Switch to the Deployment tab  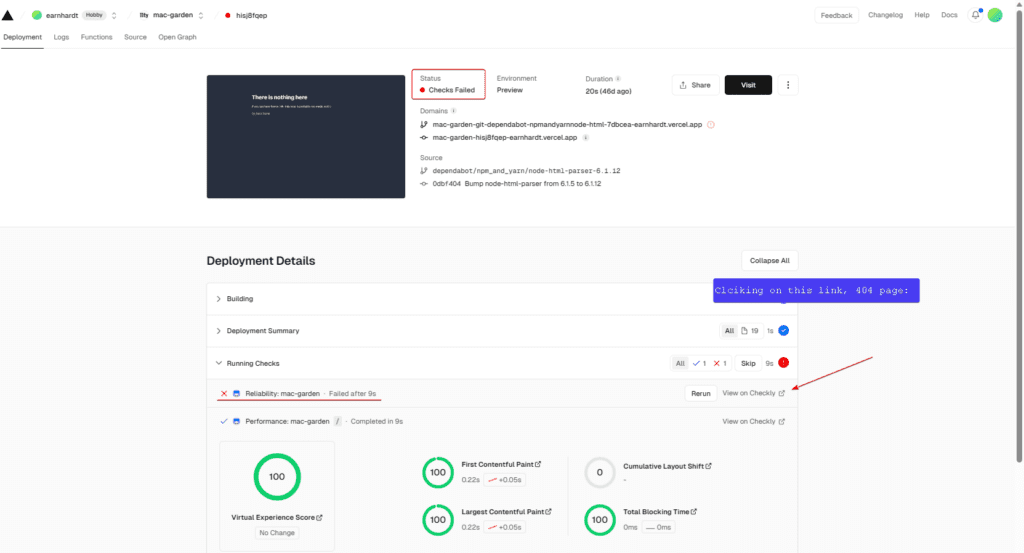[22, 37]
